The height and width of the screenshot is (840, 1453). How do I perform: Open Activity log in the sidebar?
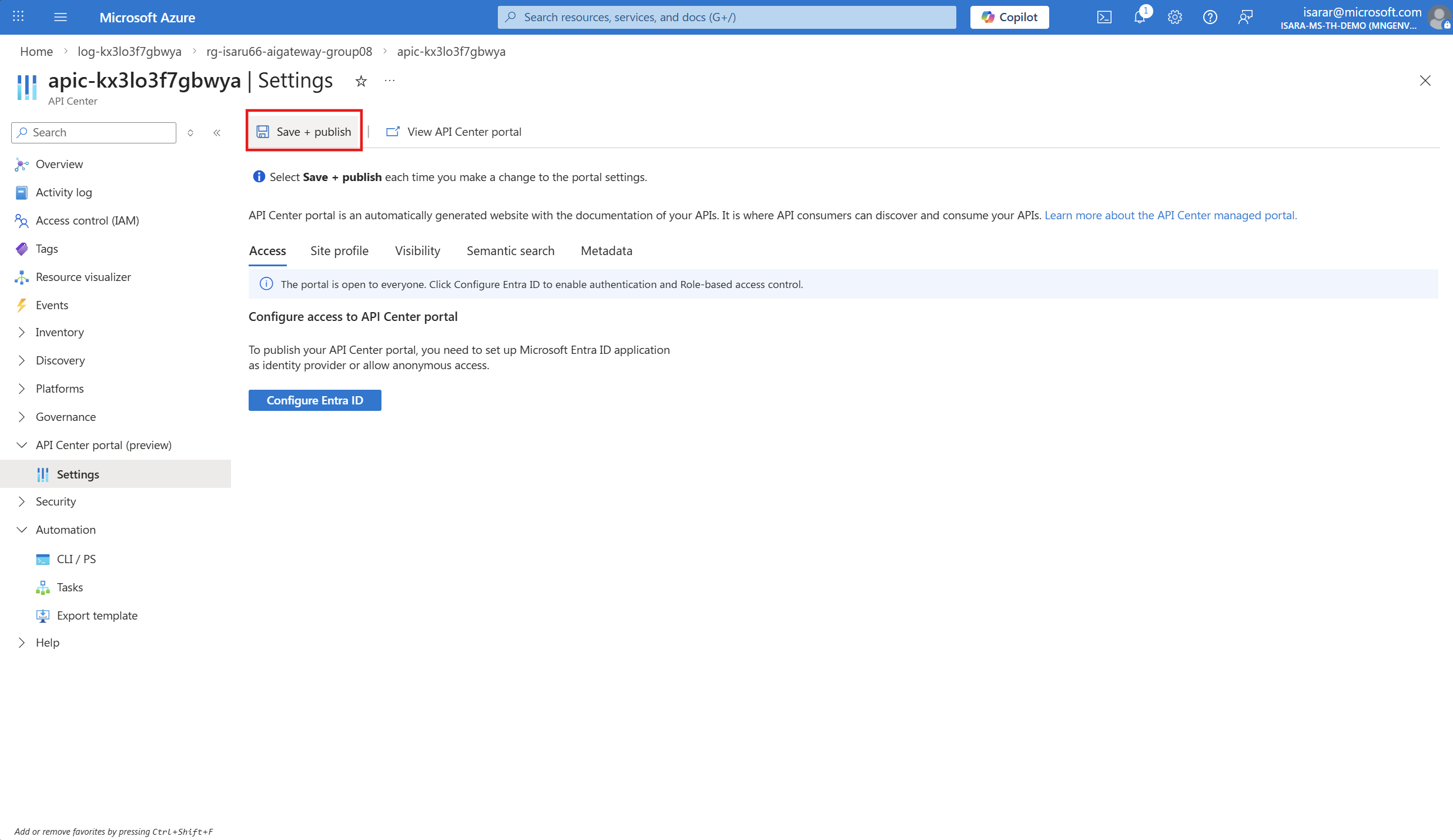[x=63, y=193]
